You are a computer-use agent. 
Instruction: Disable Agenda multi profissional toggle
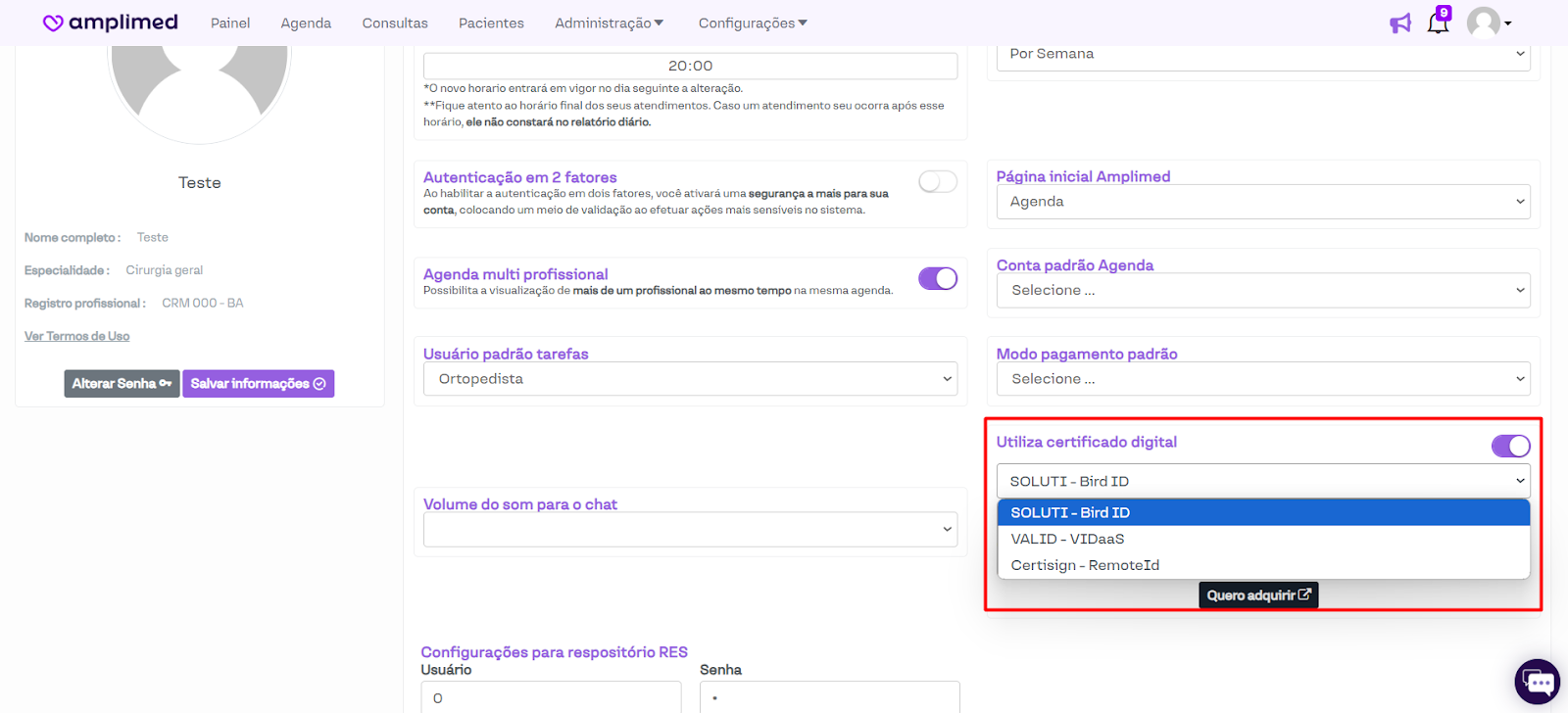point(937,278)
